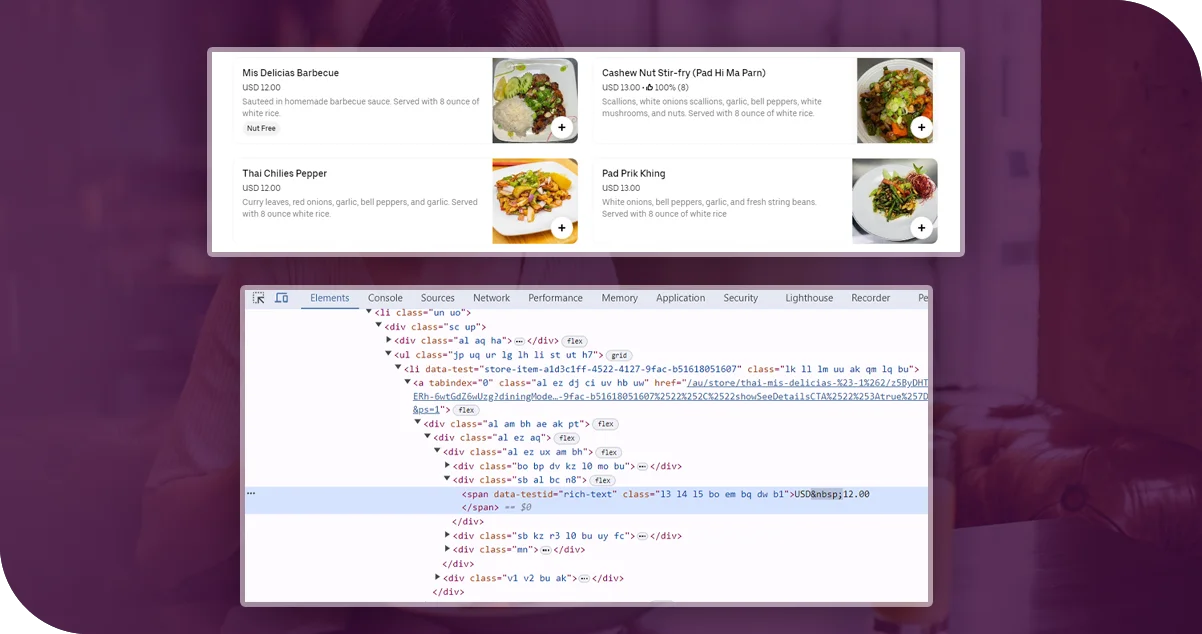The image size is (1202, 634).
Task: Click plus icon on Thai Chilies Pepper
Action: tap(561, 229)
